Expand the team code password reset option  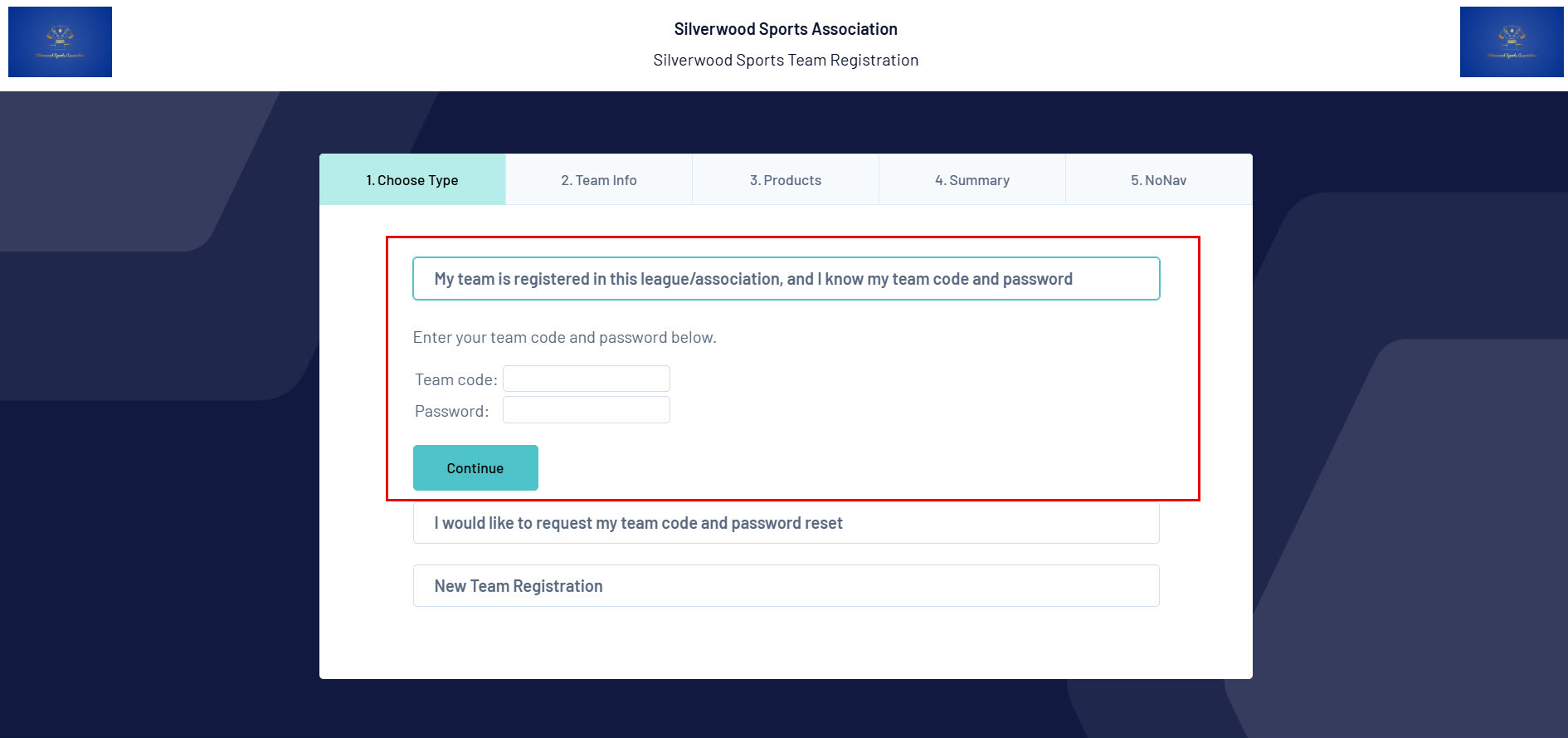pos(786,523)
